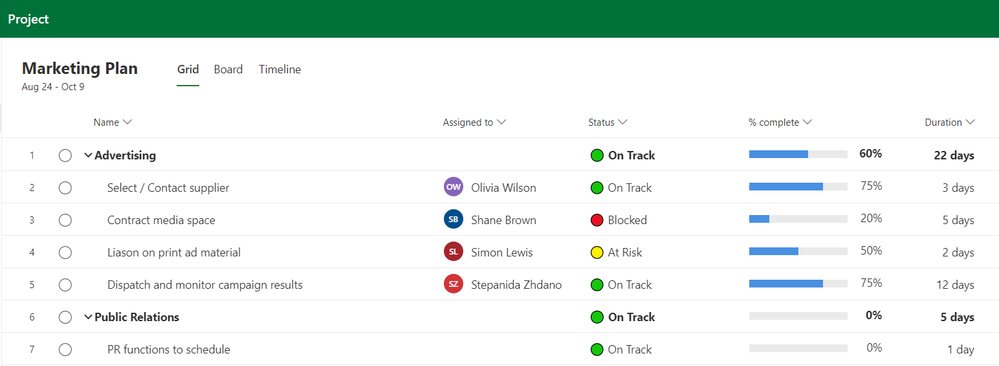Click Stepanida Zhdano's SZ avatar icon
The width and height of the screenshot is (999, 366).
point(453,284)
